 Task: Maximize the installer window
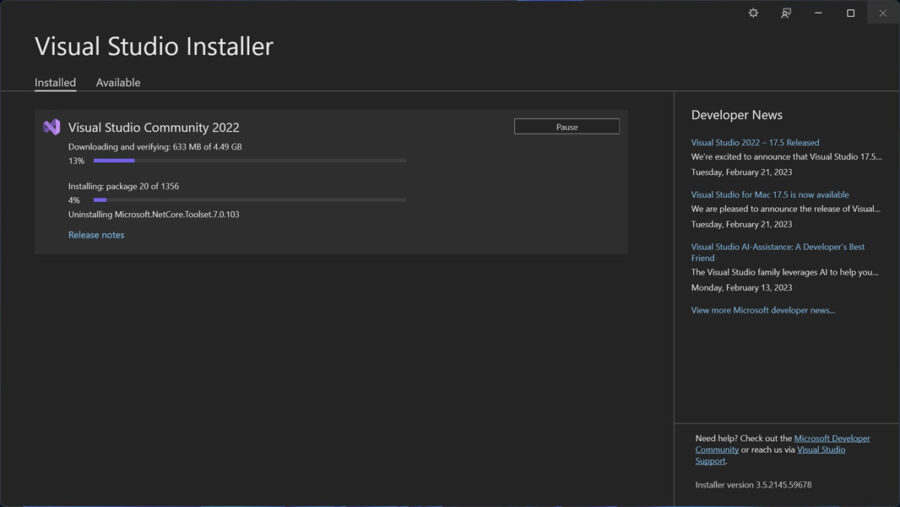pyautogui.click(x=850, y=13)
